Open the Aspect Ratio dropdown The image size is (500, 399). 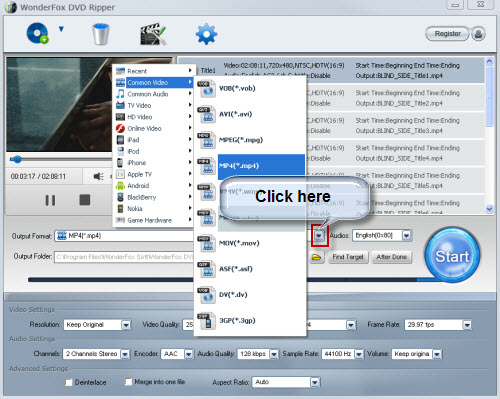click(315, 382)
